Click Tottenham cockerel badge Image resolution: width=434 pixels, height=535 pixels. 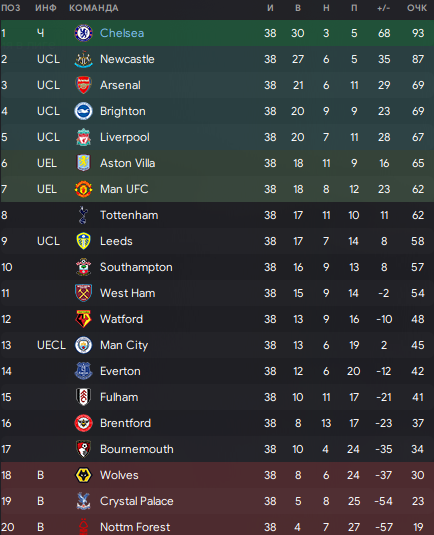point(83,215)
